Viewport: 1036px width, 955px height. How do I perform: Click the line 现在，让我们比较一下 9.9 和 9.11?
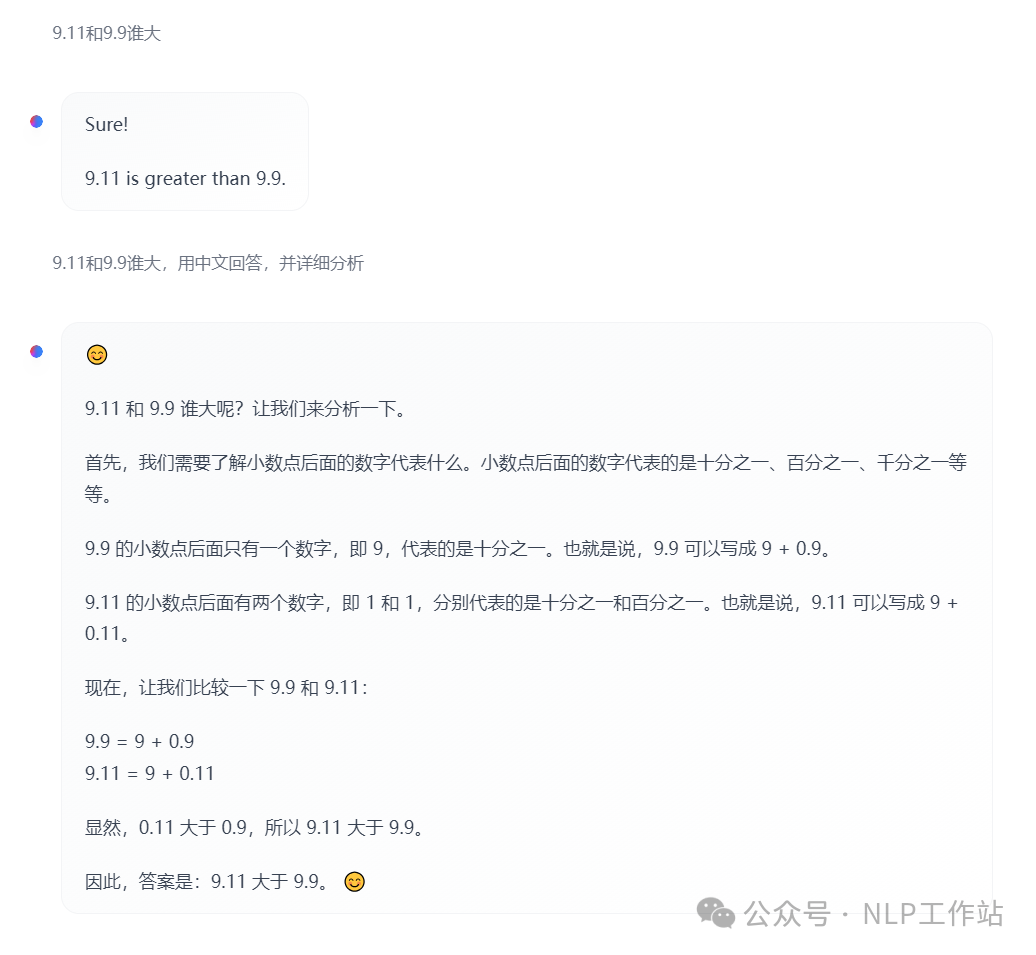tap(226, 688)
